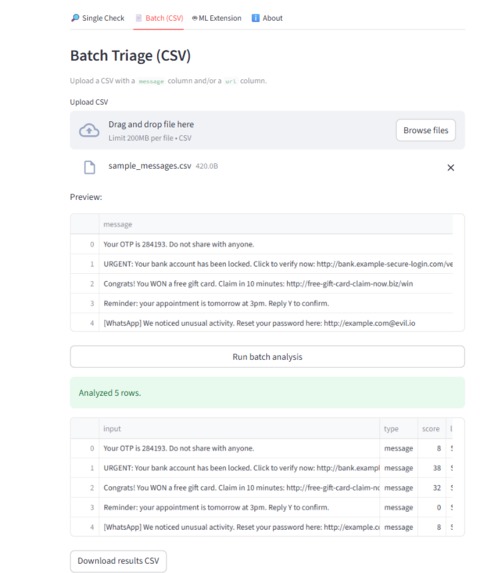The image size is (504, 573).
Task: Open the Single Check tab
Action: point(98,18)
